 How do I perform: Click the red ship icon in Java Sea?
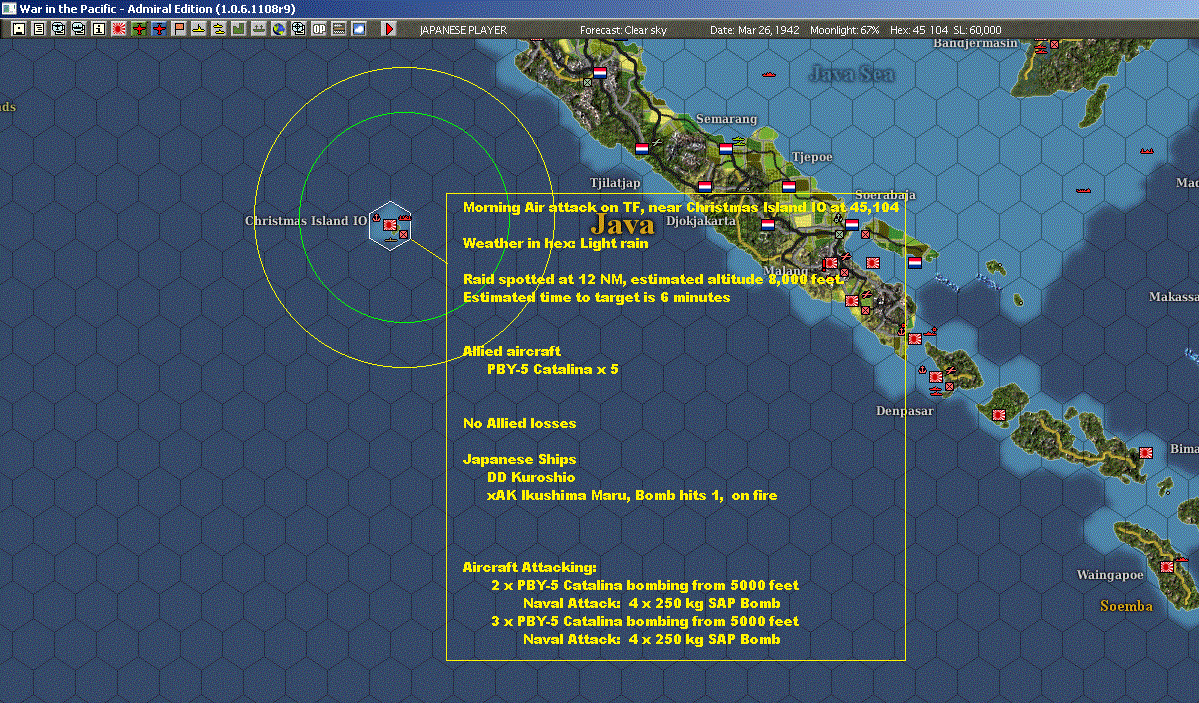pyautogui.click(x=769, y=75)
